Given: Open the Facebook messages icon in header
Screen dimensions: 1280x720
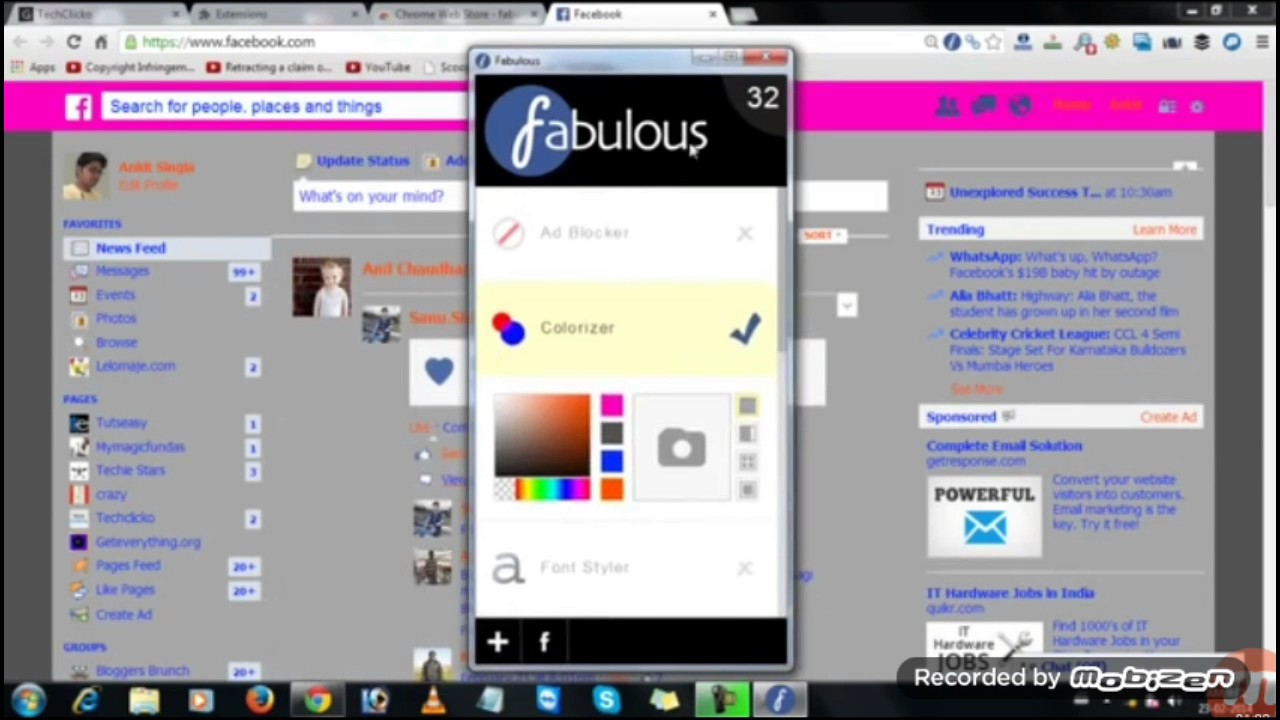Looking at the screenshot, I should (983, 106).
